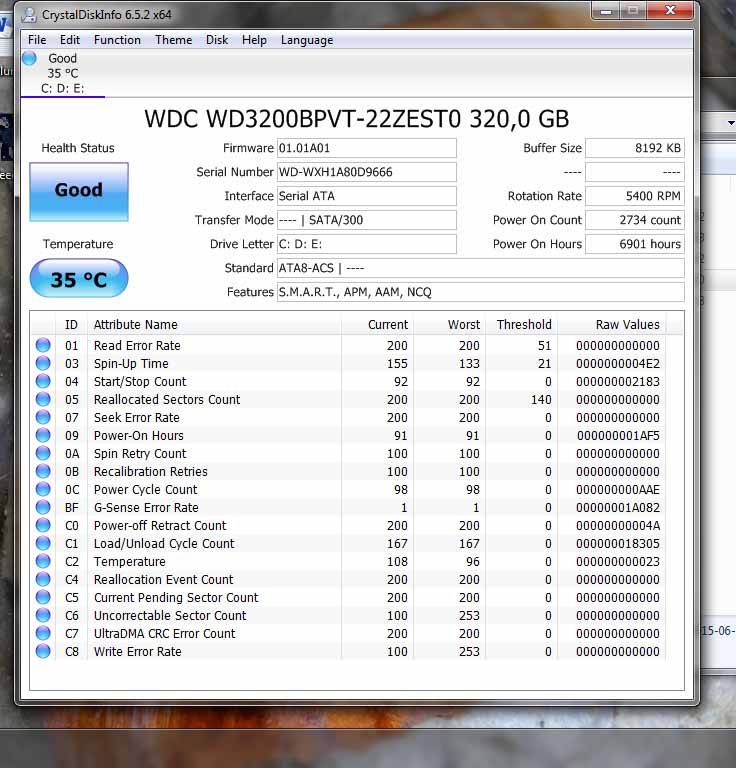Open the Theme menu

173,40
